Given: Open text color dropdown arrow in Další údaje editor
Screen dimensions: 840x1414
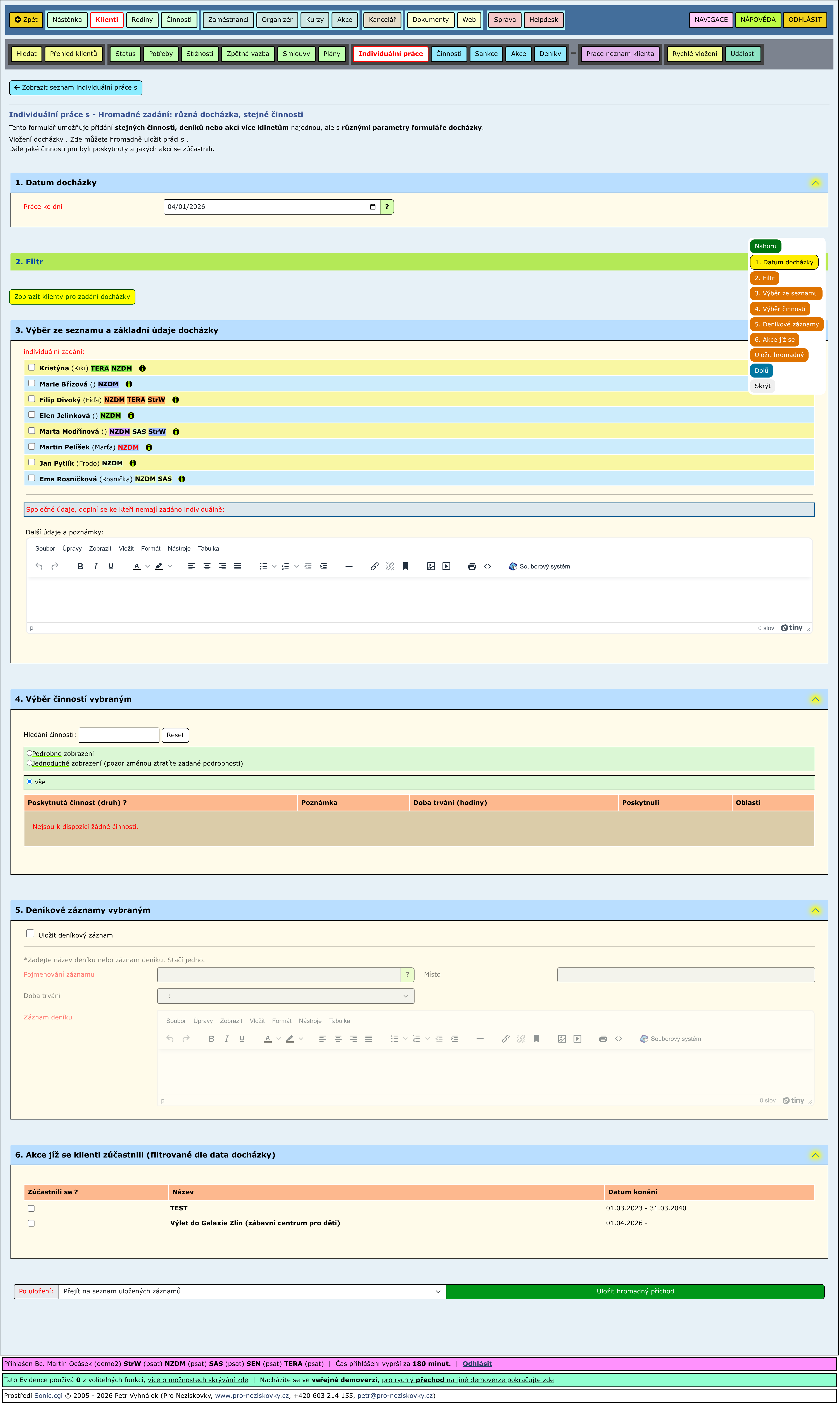Looking at the screenshot, I should point(148,567).
